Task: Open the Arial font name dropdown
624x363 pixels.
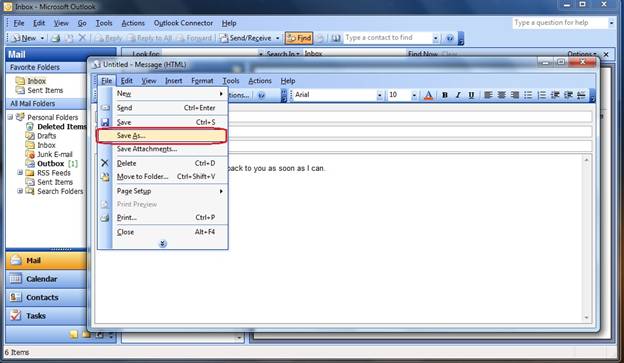Action: pyautogui.click(x=379, y=95)
